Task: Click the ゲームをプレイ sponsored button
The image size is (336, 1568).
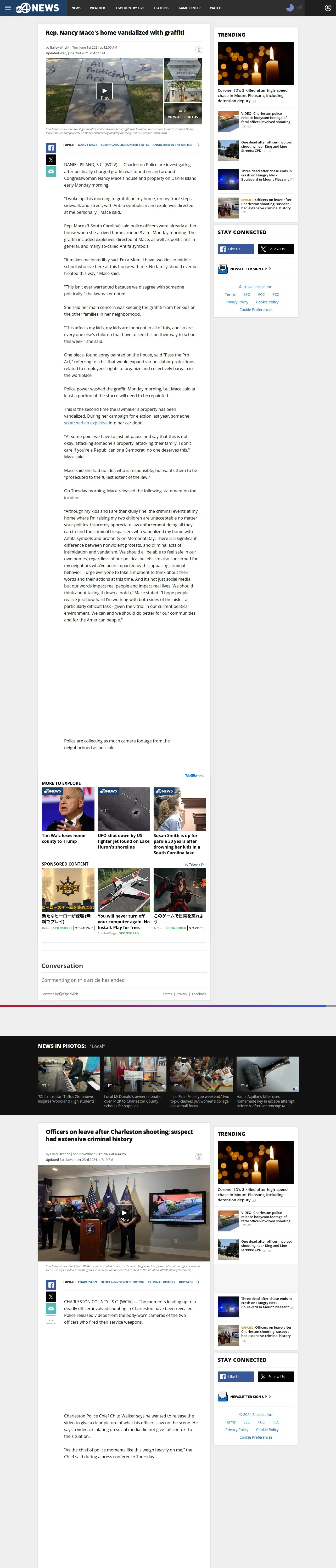Action: coord(84,928)
